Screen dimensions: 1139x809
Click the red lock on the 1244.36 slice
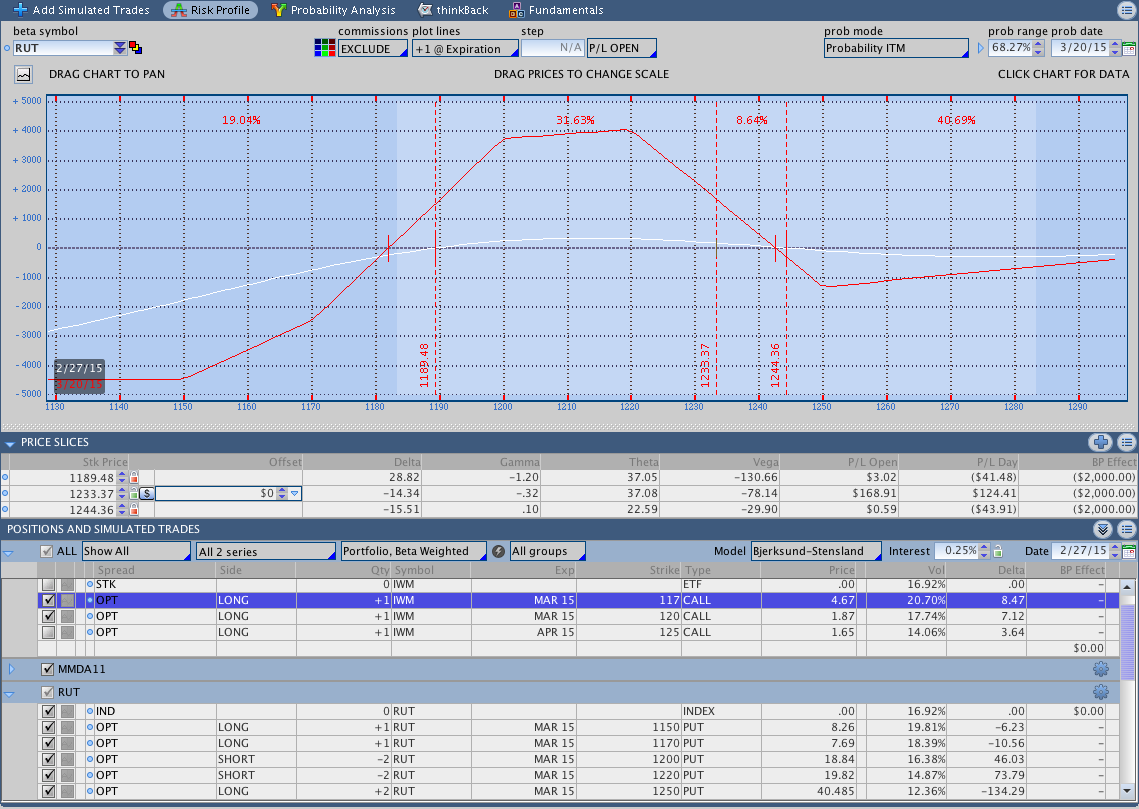click(x=134, y=510)
